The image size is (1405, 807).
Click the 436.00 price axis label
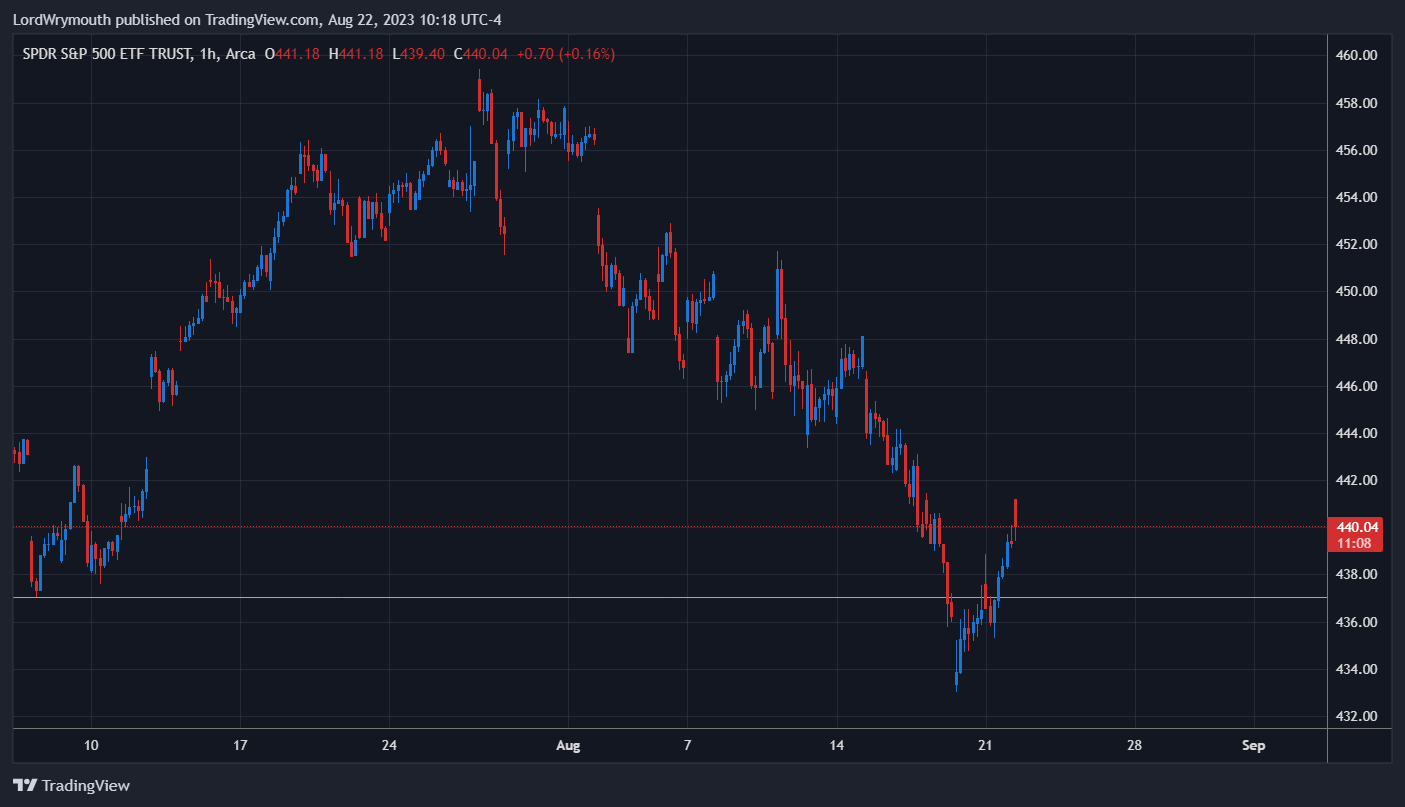[x=1357, y=622]
